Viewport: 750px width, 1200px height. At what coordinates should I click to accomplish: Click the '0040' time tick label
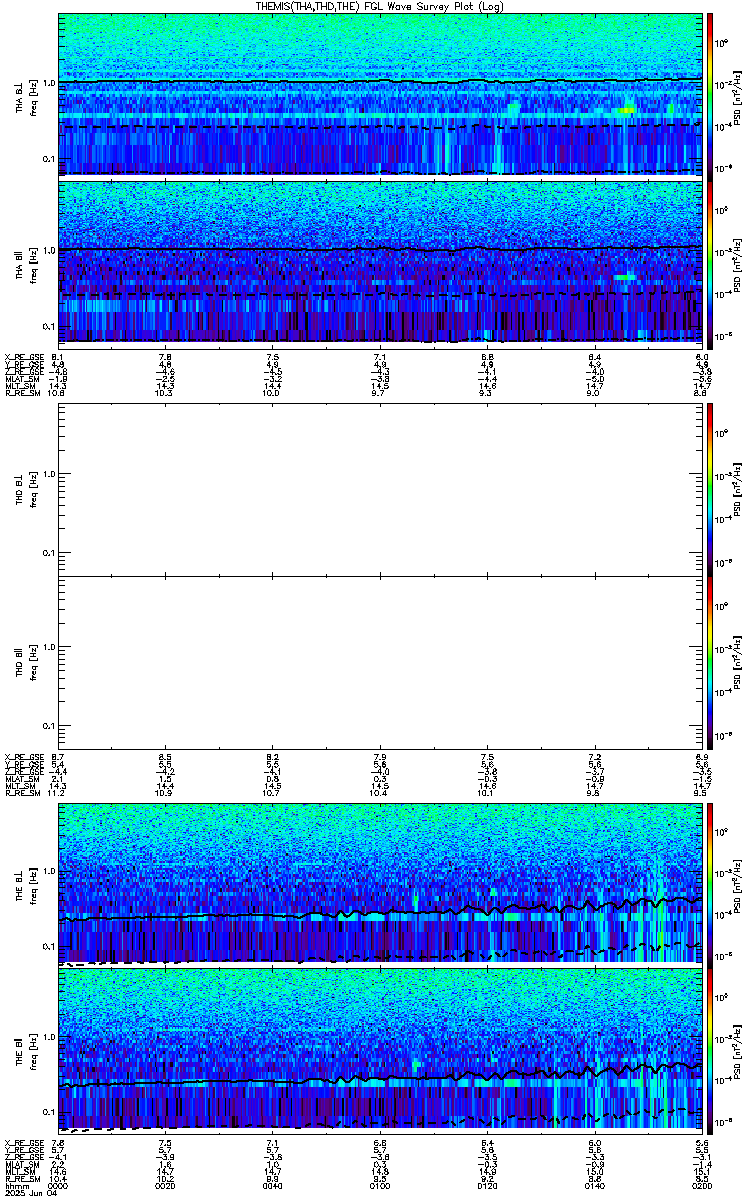[x=272, y=1185]
